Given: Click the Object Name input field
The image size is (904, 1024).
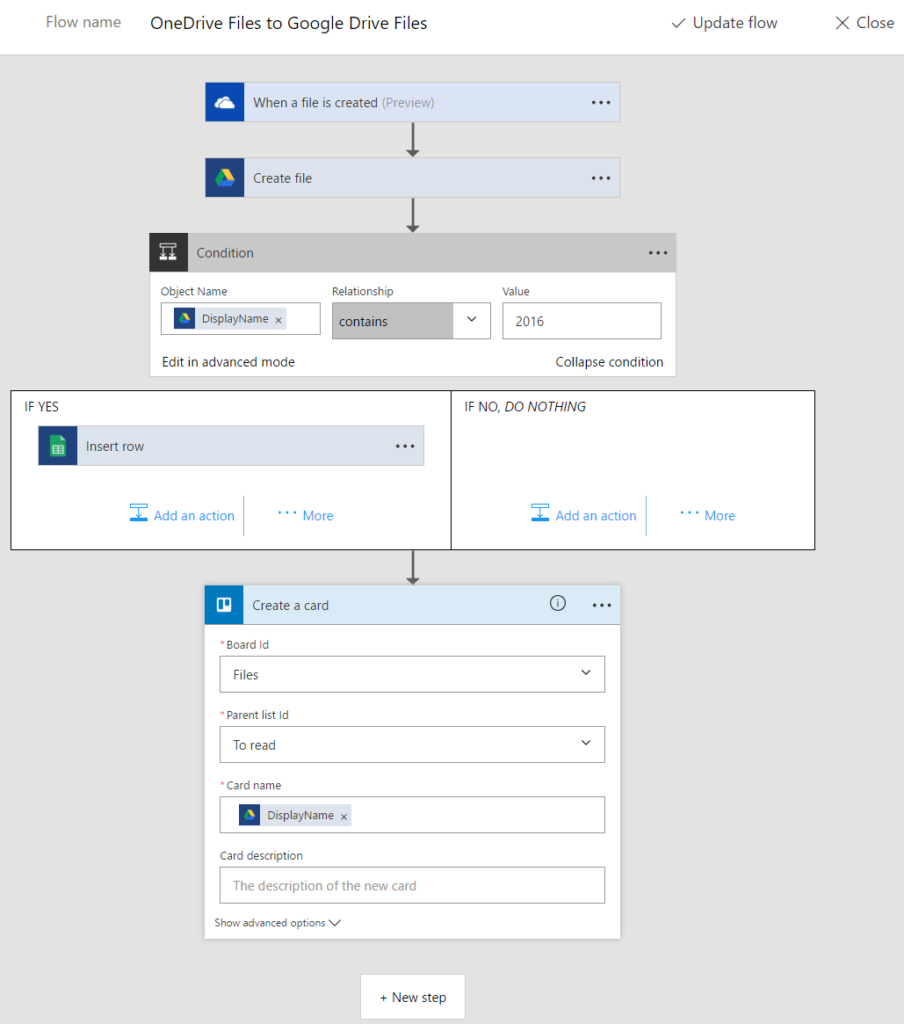Looking at the screenshot, I should [240, 319].
